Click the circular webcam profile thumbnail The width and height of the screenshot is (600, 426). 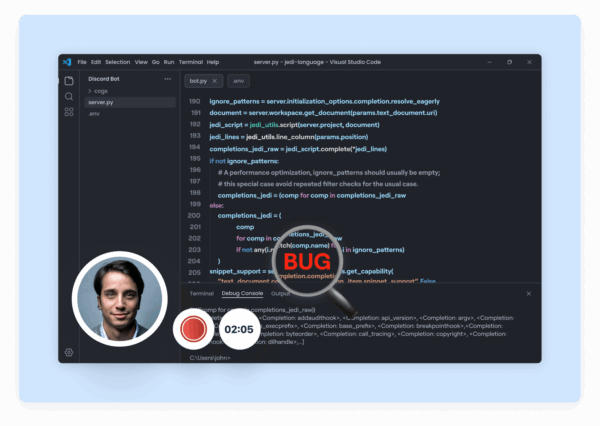120,297
